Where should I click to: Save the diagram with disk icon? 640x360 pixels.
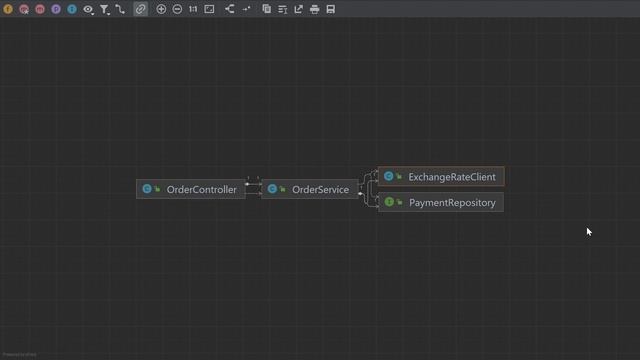331,9
